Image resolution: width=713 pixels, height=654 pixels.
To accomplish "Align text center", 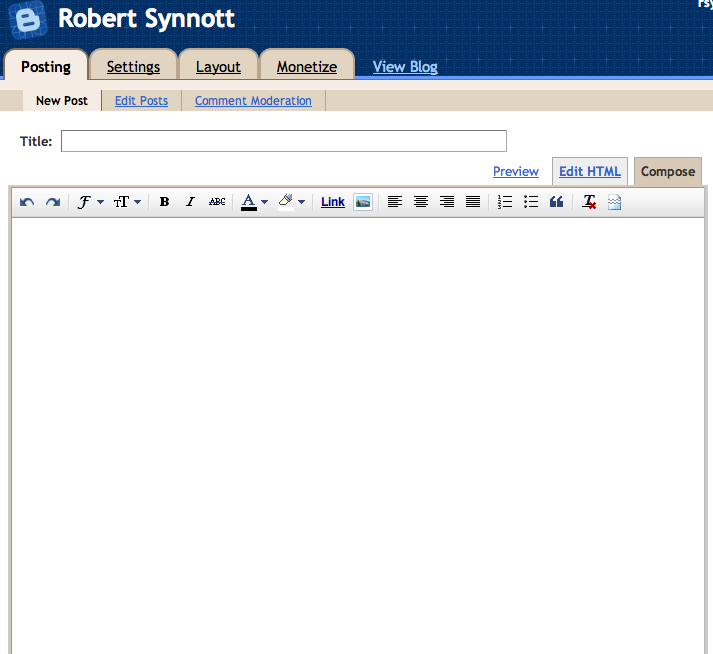I will [x=421, y=201].
